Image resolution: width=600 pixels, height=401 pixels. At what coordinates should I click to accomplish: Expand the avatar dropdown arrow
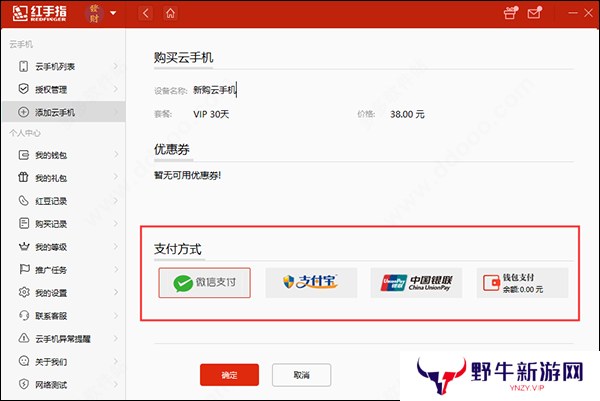[x=113, y=13]
